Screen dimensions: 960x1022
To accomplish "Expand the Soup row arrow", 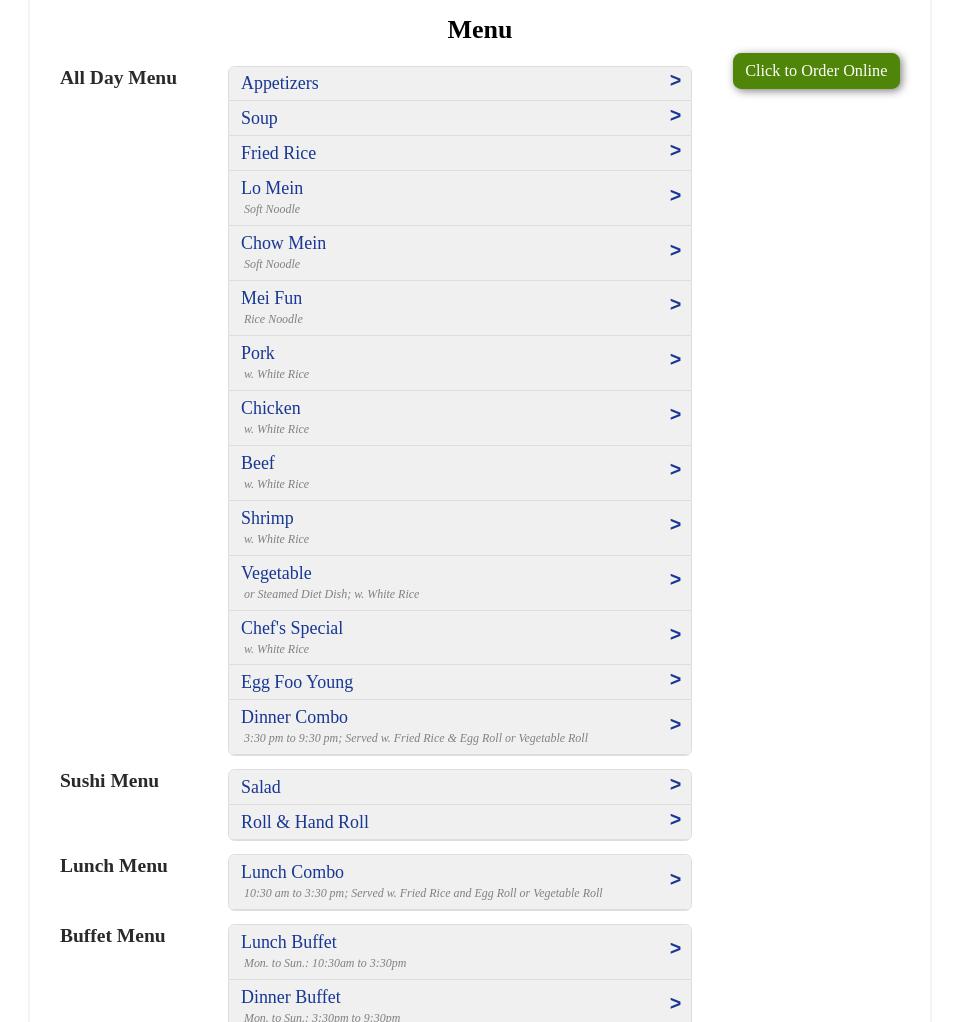I will click(x=675, y=116).
